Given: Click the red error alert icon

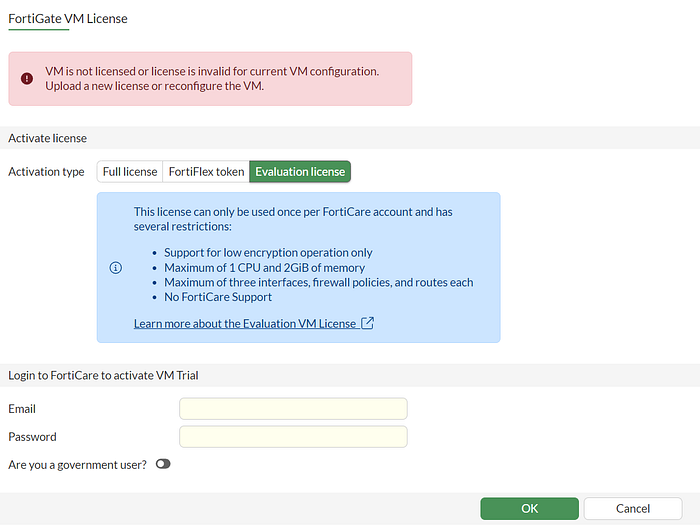Looking at the screenshot, I should point(27,79).
